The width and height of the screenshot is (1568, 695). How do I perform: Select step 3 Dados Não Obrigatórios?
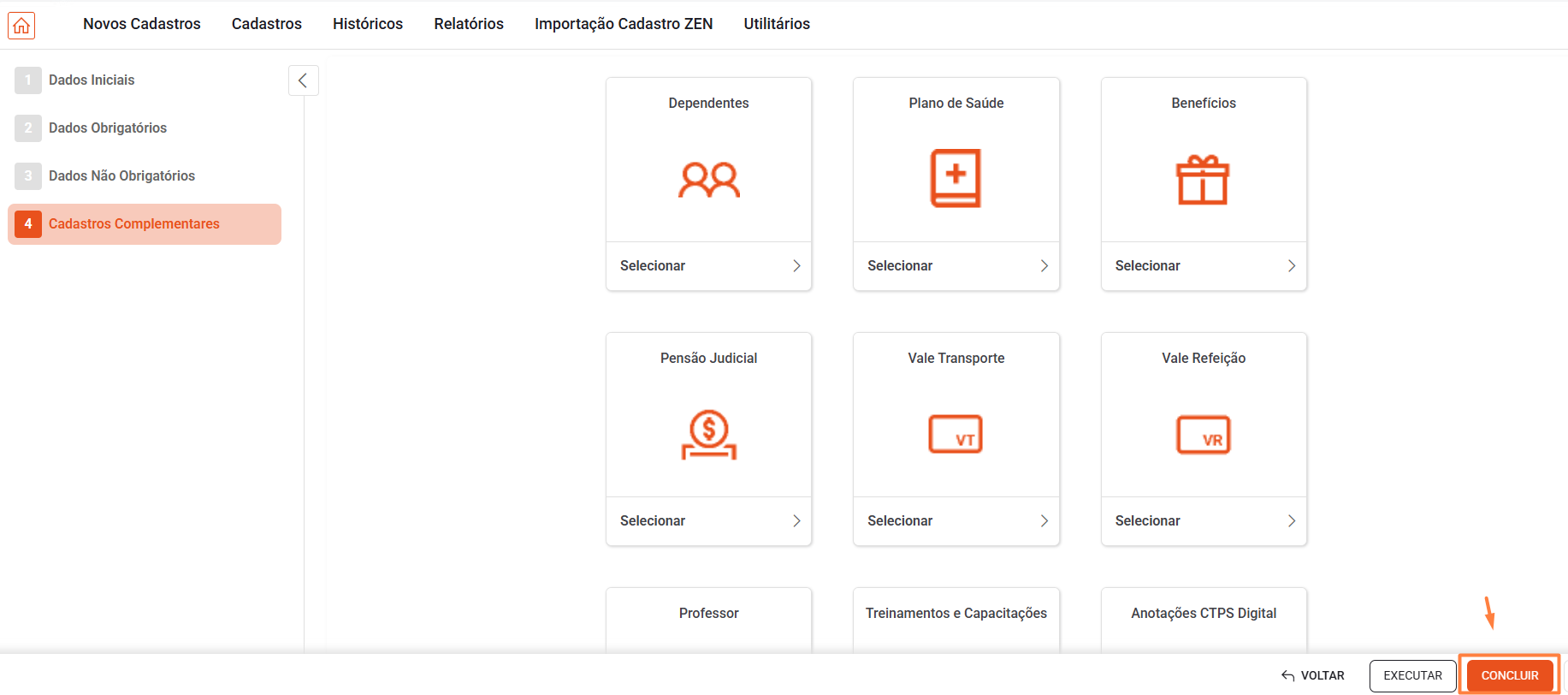(121, 176)
